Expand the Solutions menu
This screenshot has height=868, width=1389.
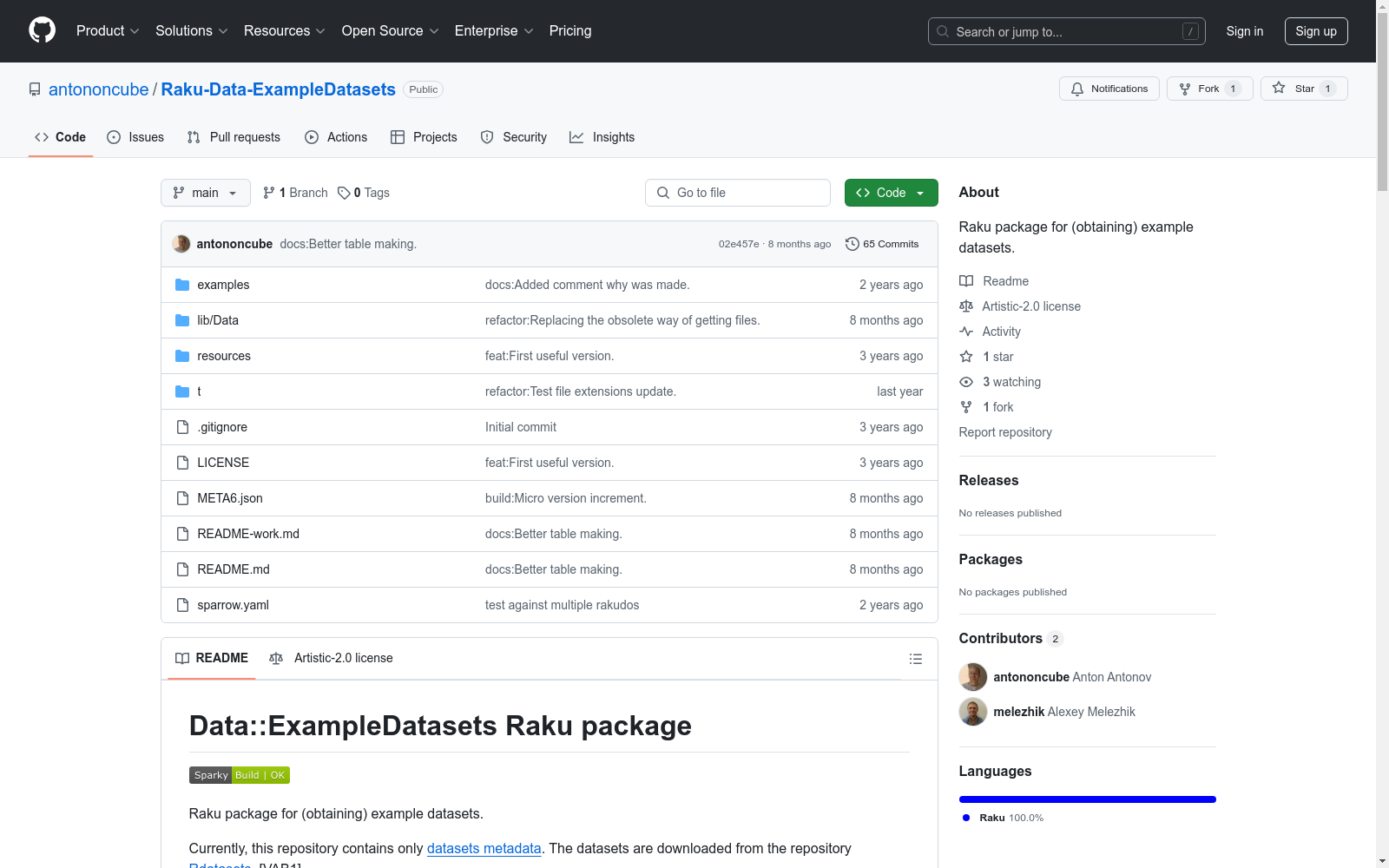click(x=192, y=31)
